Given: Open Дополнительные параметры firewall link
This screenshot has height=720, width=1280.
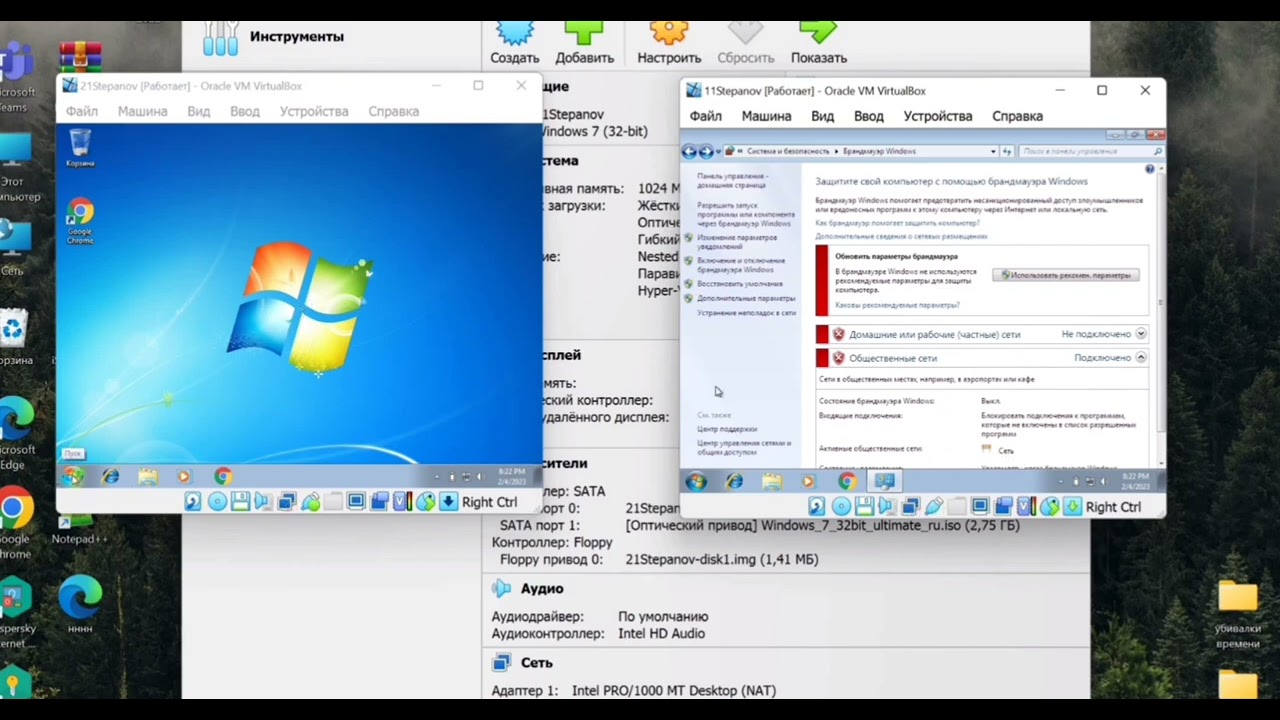Looking at the screenshot, I should coord(746,298).
